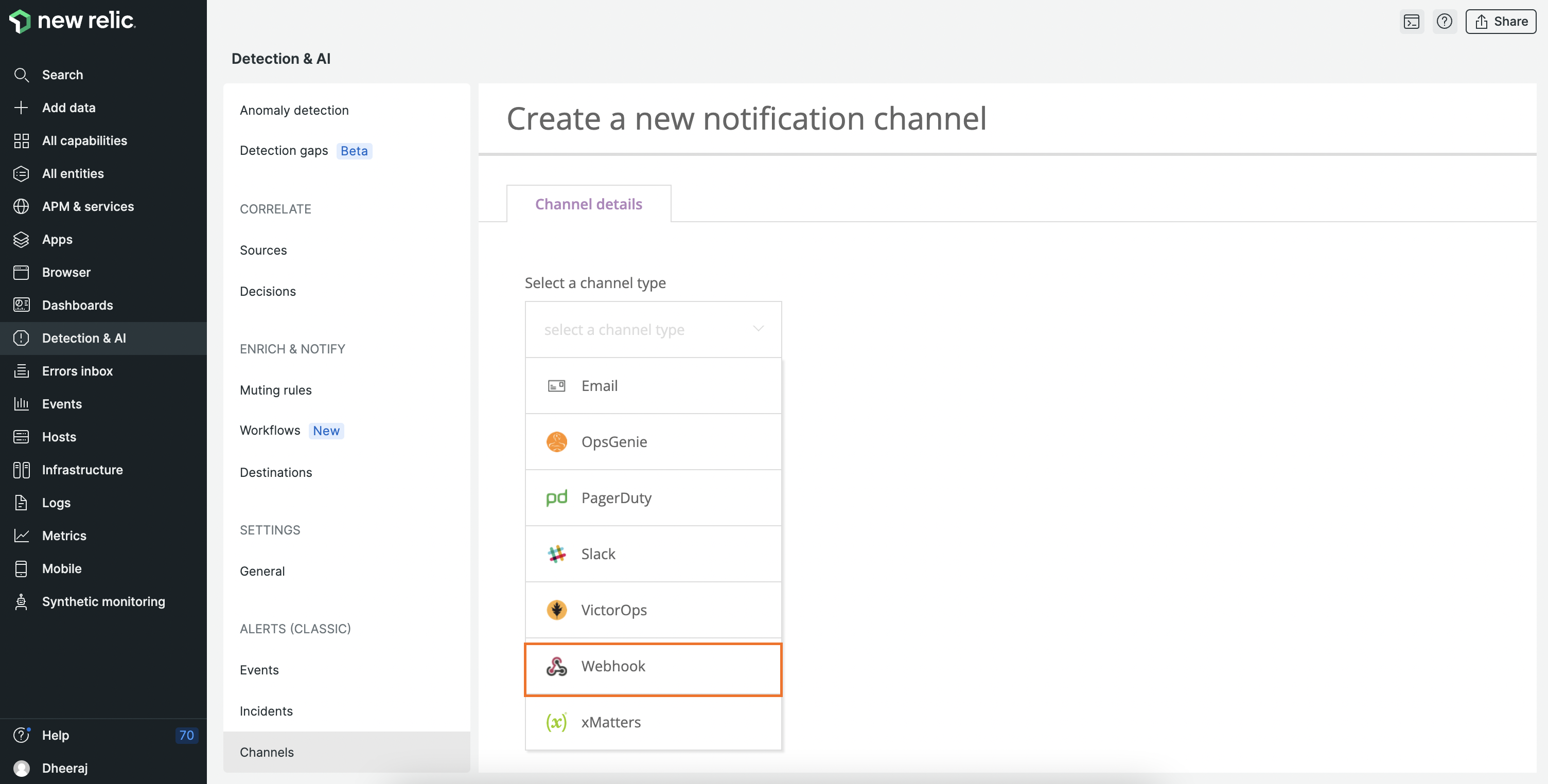
Task: Click the Add data plus icon
Action: (x=21, y=108)
